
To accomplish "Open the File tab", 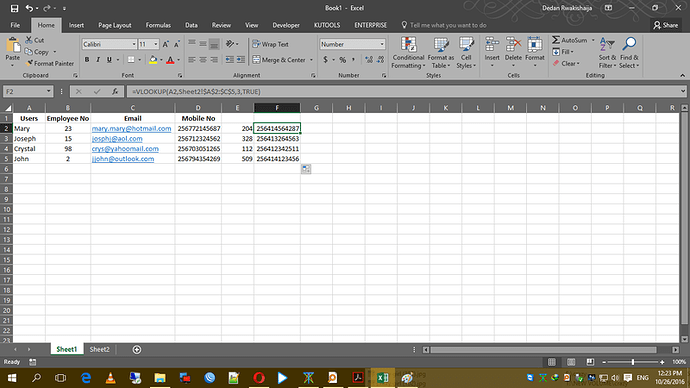I will pyautogui.click(x=15, y=25).
